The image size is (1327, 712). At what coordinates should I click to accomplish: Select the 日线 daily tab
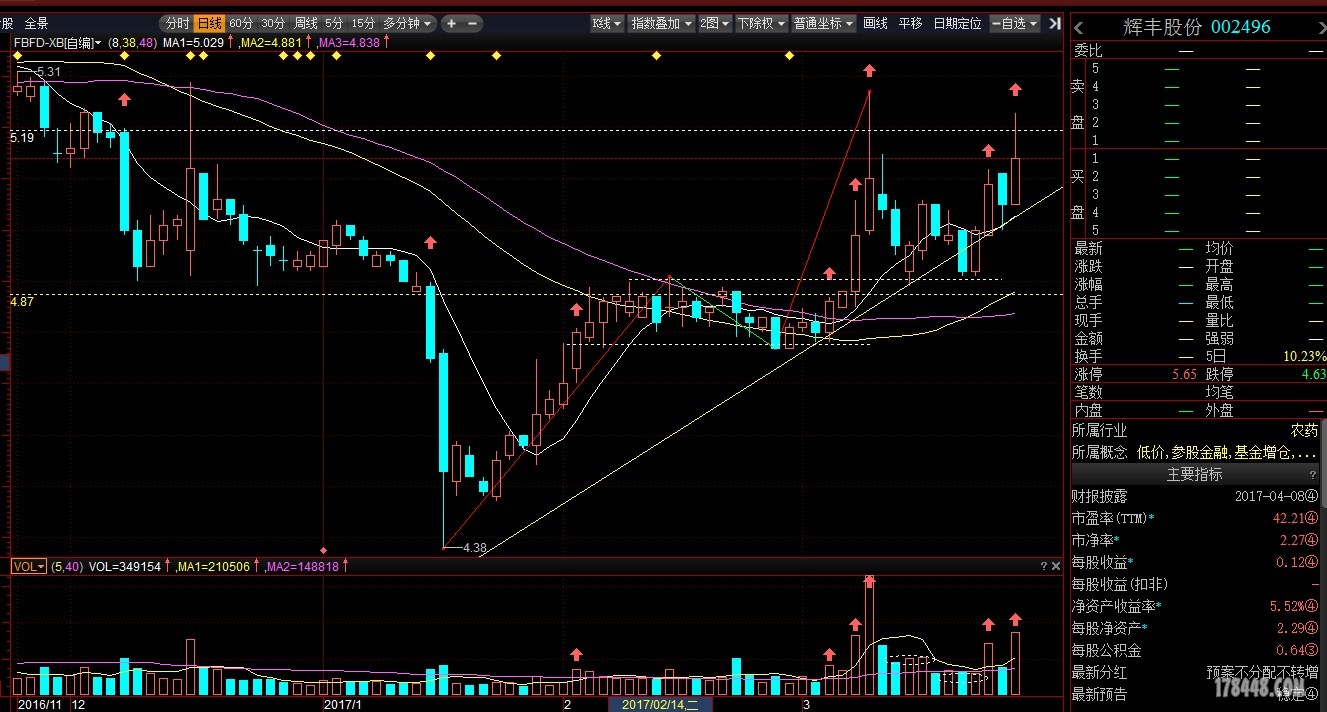click(209, 23)
